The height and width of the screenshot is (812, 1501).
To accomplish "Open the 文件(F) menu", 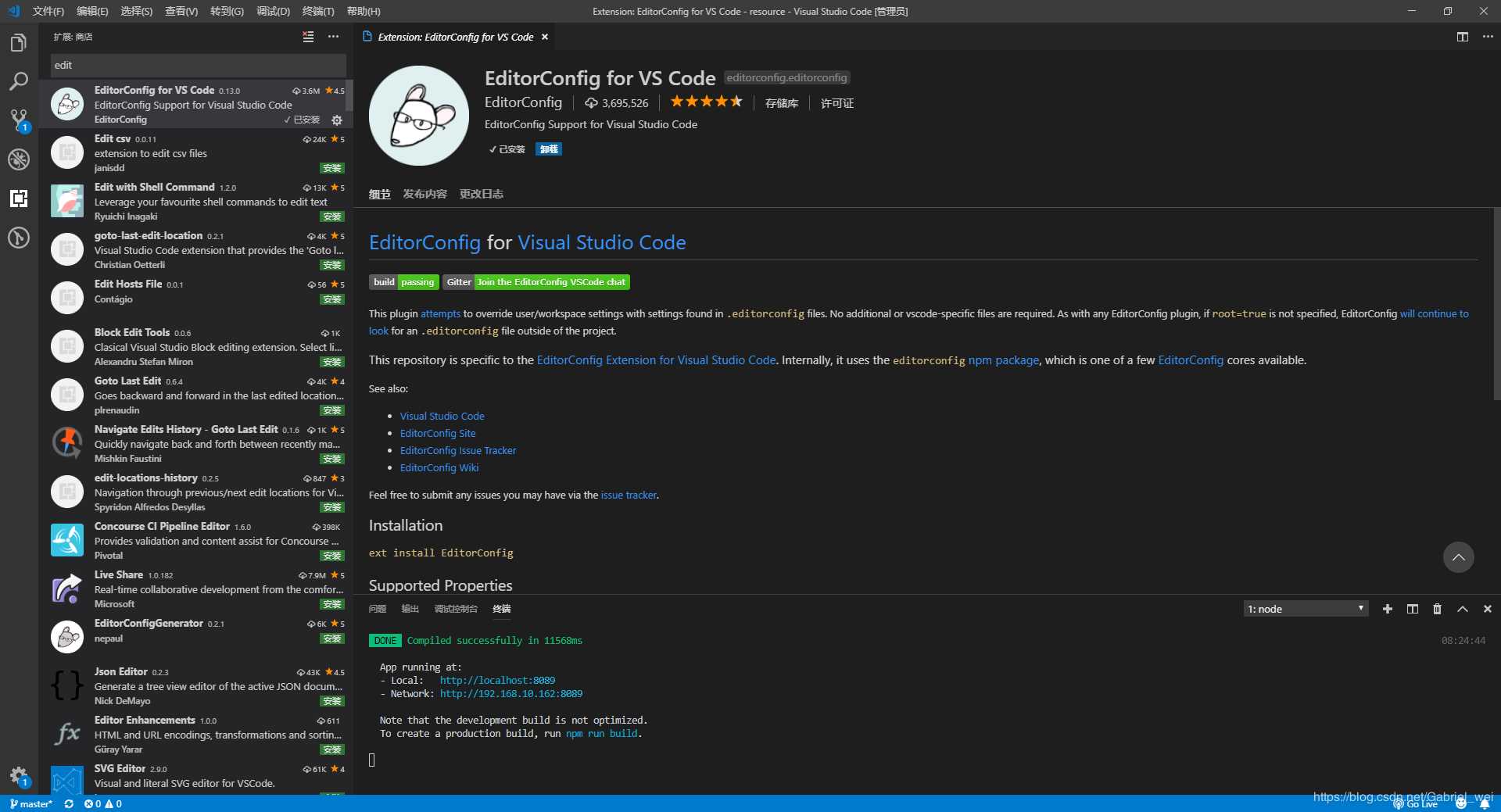I will (48, 11).
